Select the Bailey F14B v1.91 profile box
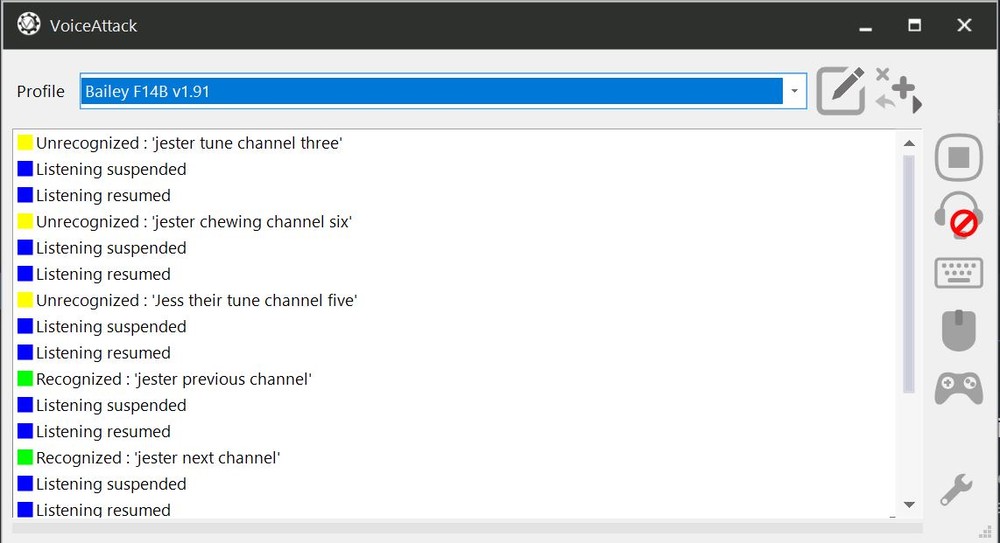The height and width of the screenshot is (543, 1000). coord(430,91)
